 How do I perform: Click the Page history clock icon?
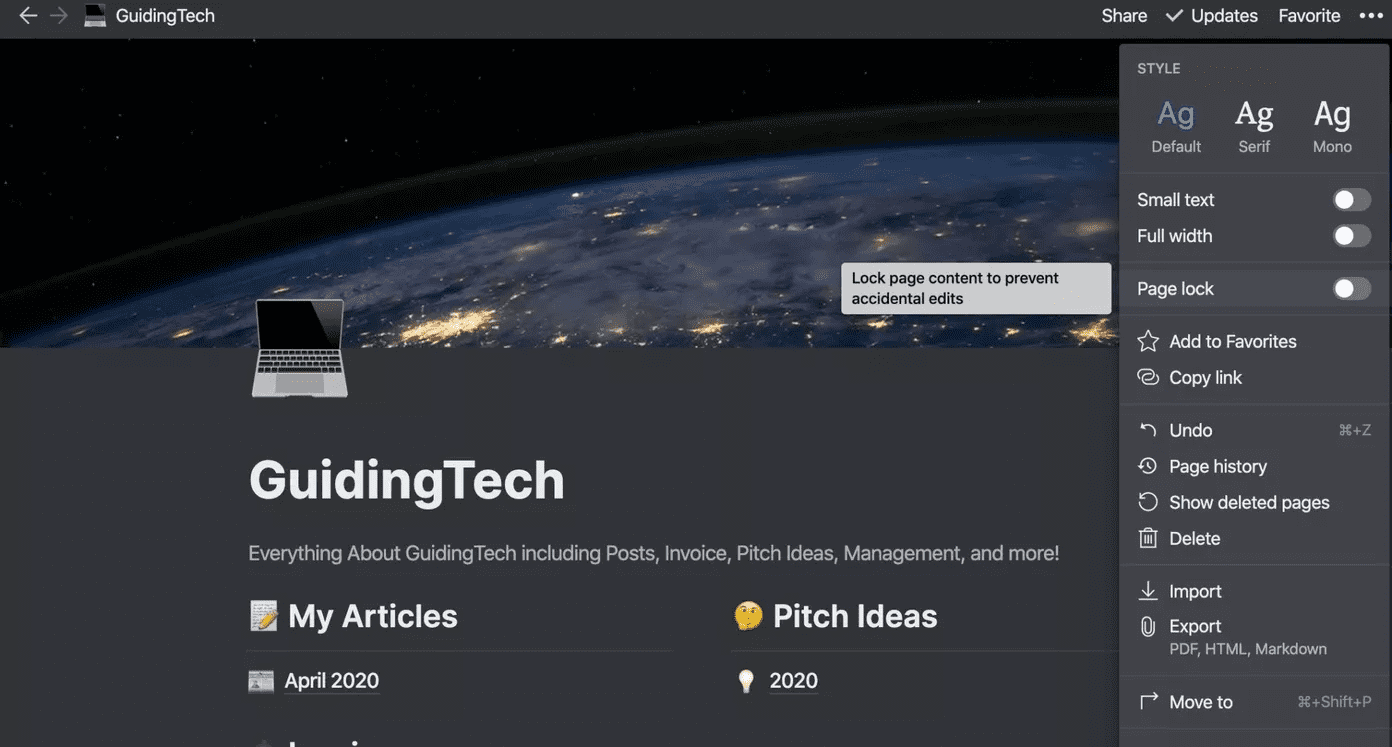(x=1148, y=466)
